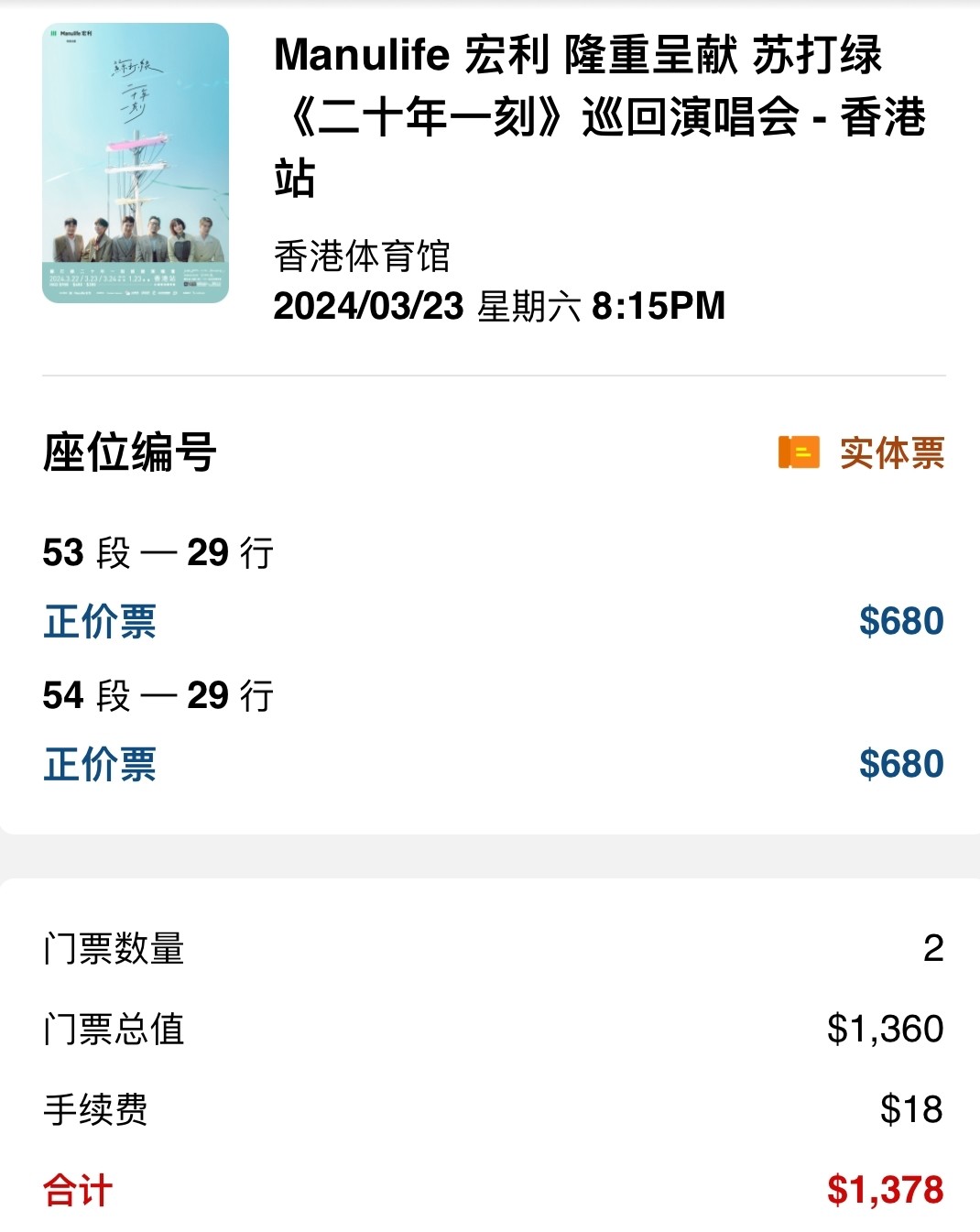Click the 门票数量 row label
The image size is (980, 1232).
pyautogui.click(x=114, y=948)
